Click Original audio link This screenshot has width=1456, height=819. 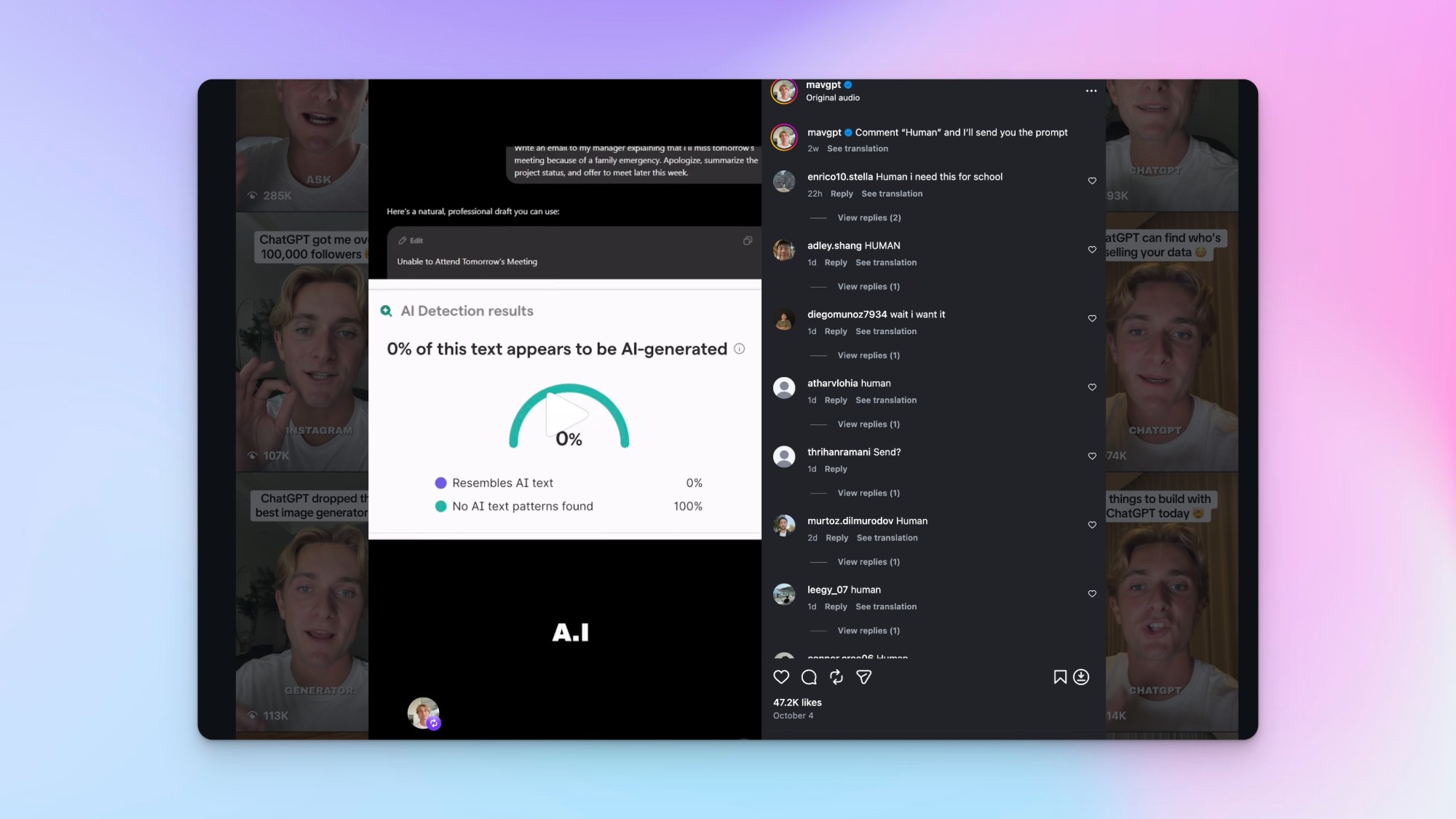(833, 98)
